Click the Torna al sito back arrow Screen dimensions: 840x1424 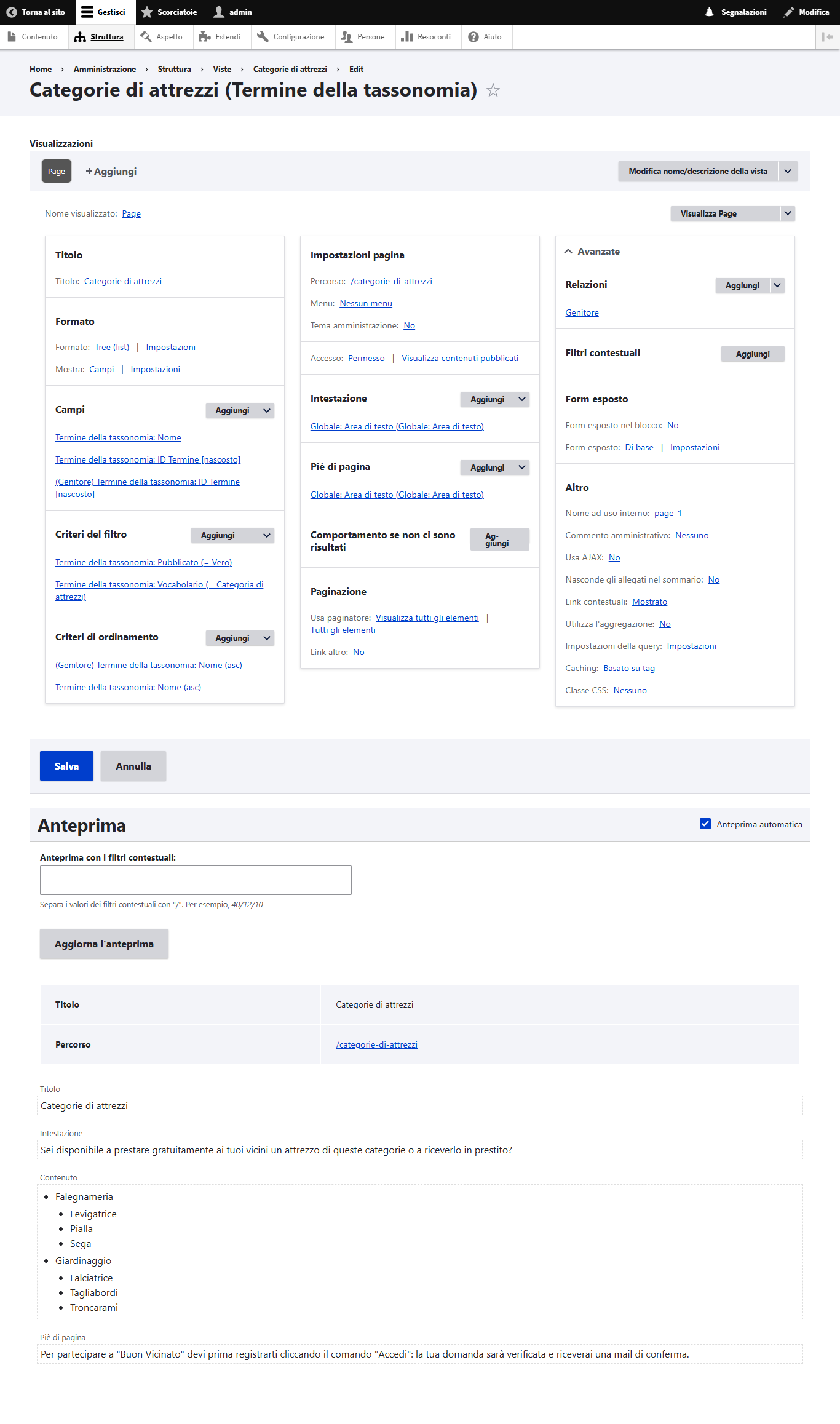11,12
